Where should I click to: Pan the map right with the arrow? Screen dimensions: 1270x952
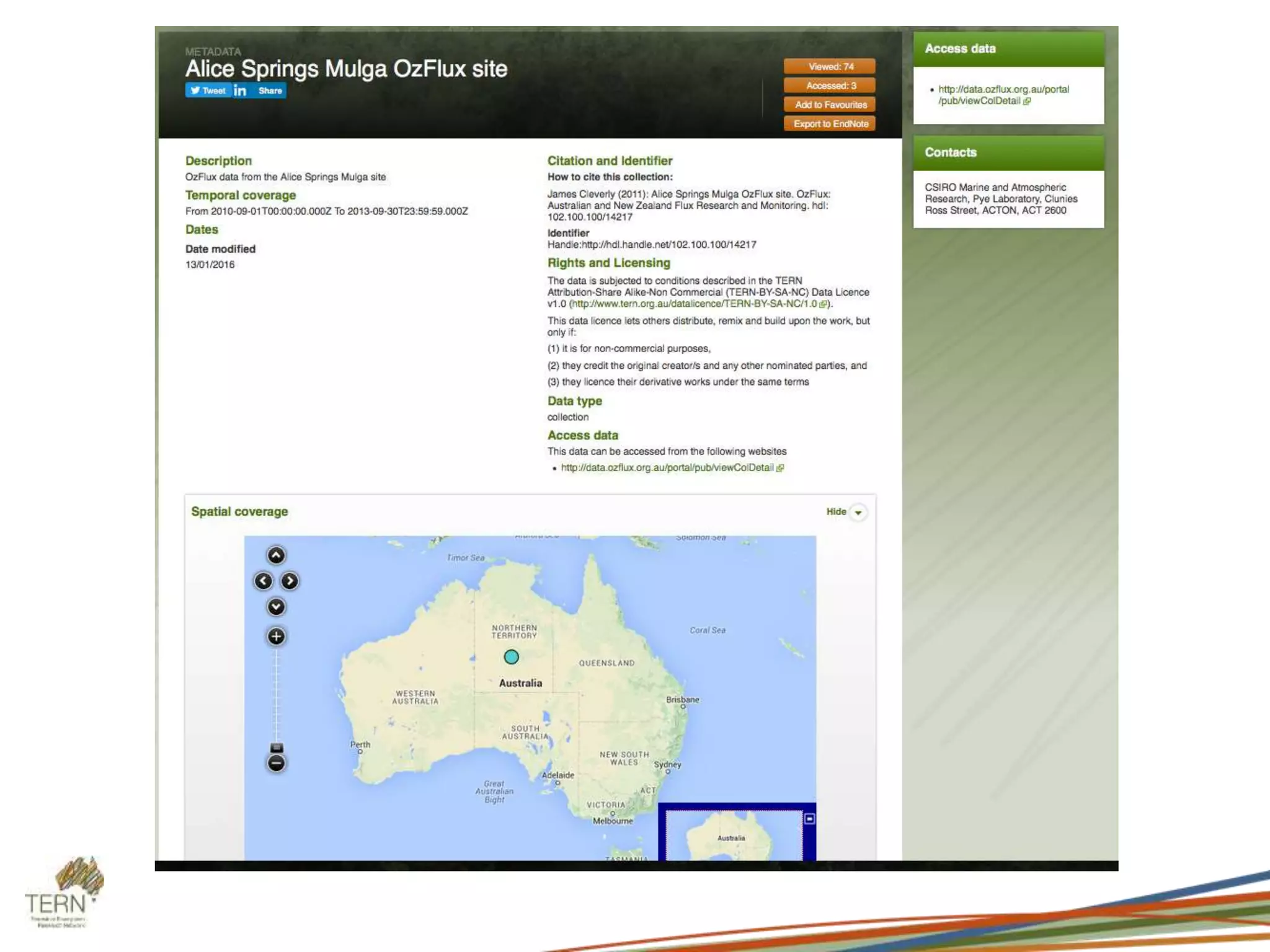click(x=290, y=581)
